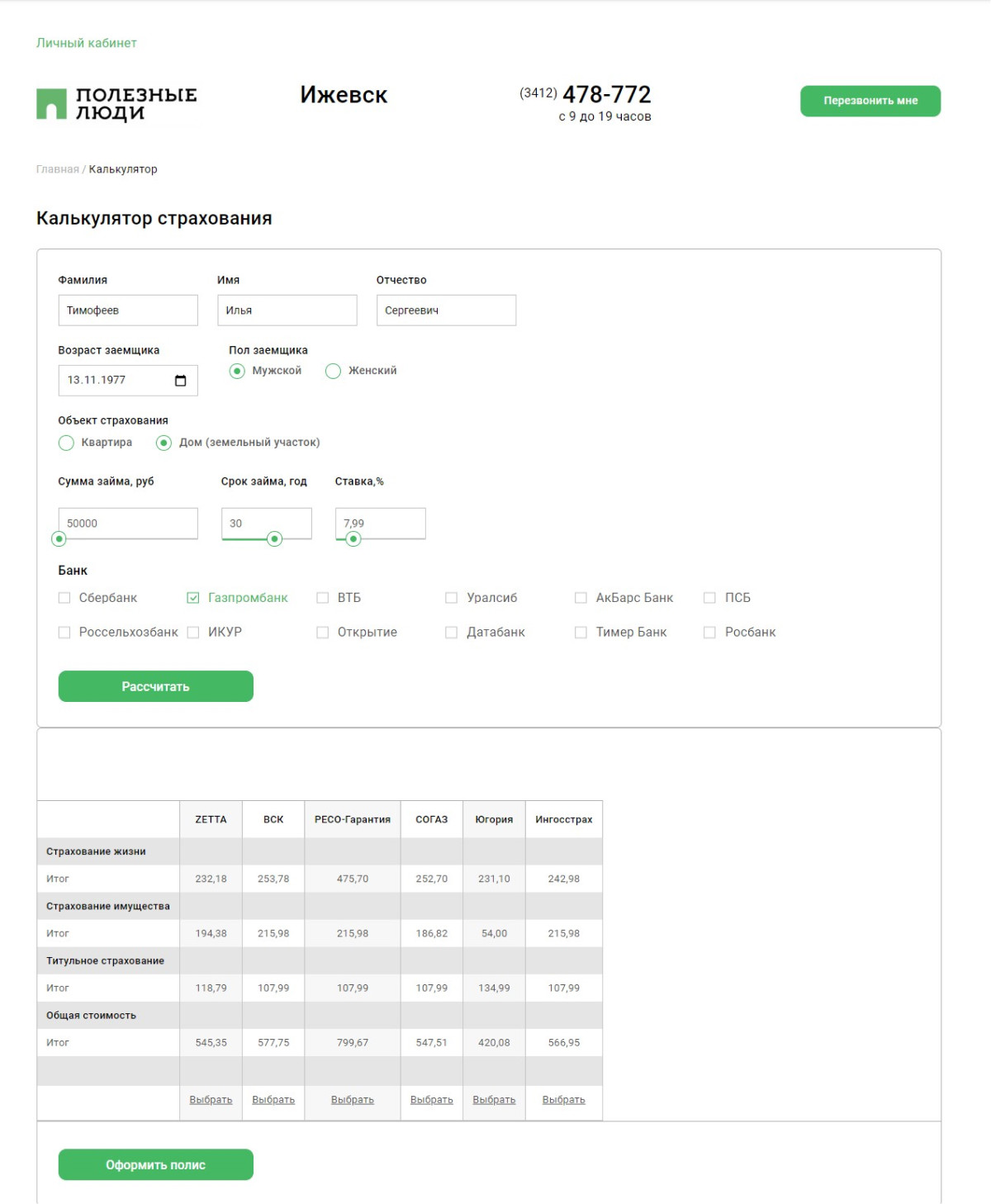Click the РЕСО-Гарантия total 799,67
The image size is (991, 1204).
point(353,1043)
